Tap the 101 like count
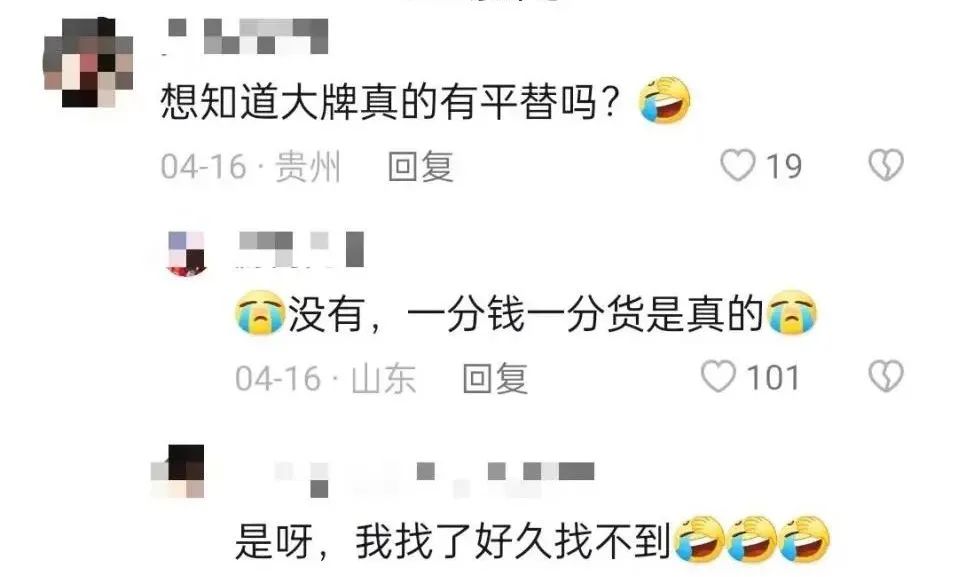The width and height of the screenshot is (958, 577). 773,378
